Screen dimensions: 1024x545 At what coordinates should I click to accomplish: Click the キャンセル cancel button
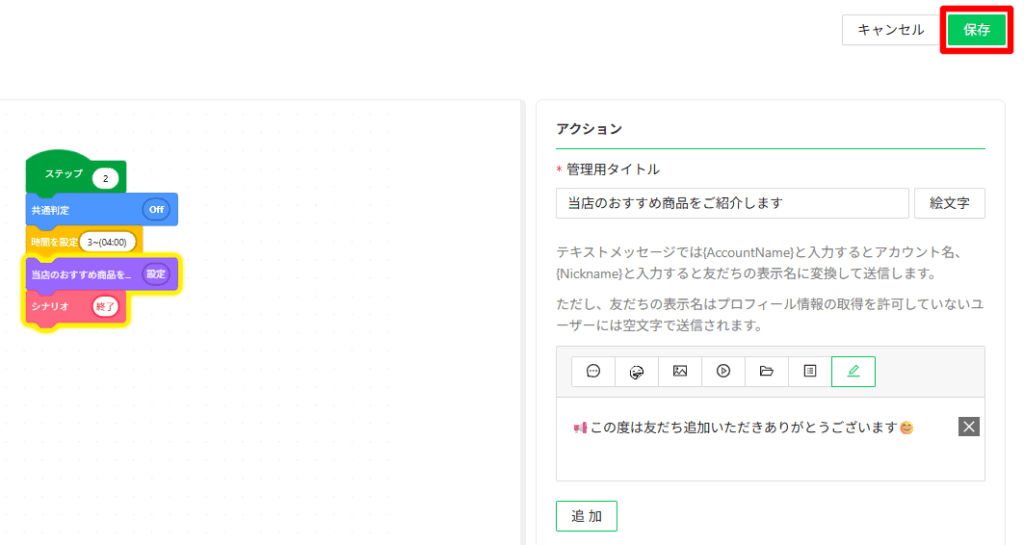890,30
